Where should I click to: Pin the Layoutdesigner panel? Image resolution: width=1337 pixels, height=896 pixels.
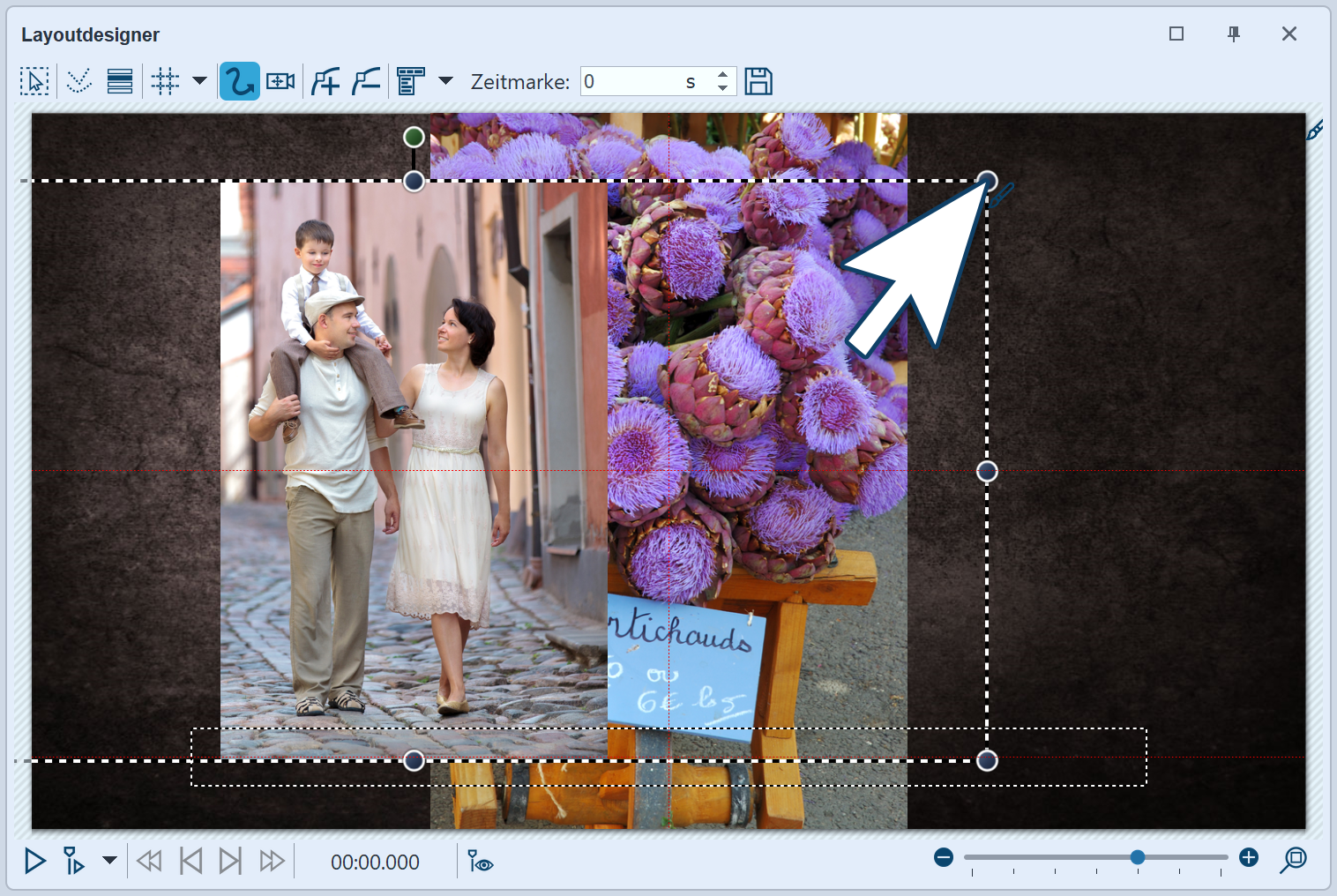click(1233, 34)
